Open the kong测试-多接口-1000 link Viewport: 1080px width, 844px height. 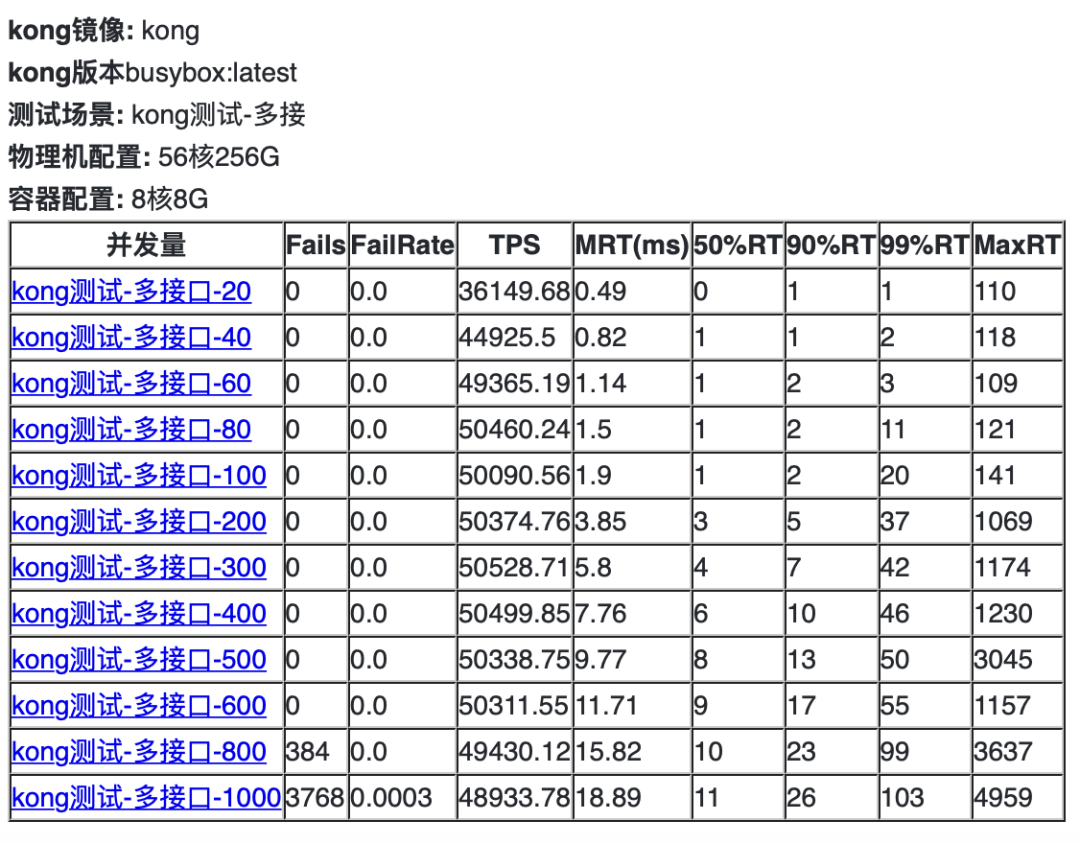(146, 799)
